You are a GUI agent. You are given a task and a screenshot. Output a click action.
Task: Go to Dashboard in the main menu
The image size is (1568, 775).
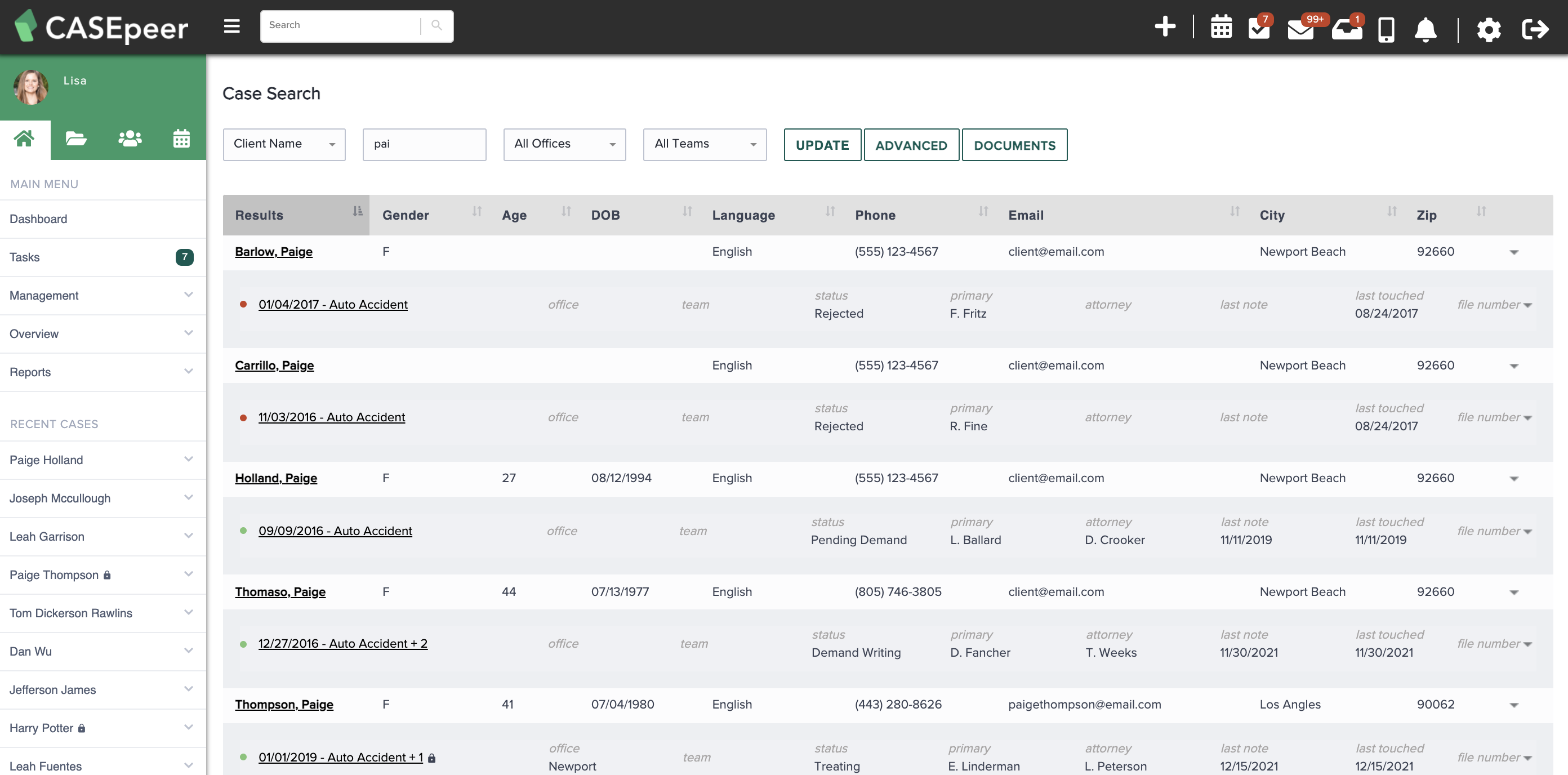click(x=38, y=219)
